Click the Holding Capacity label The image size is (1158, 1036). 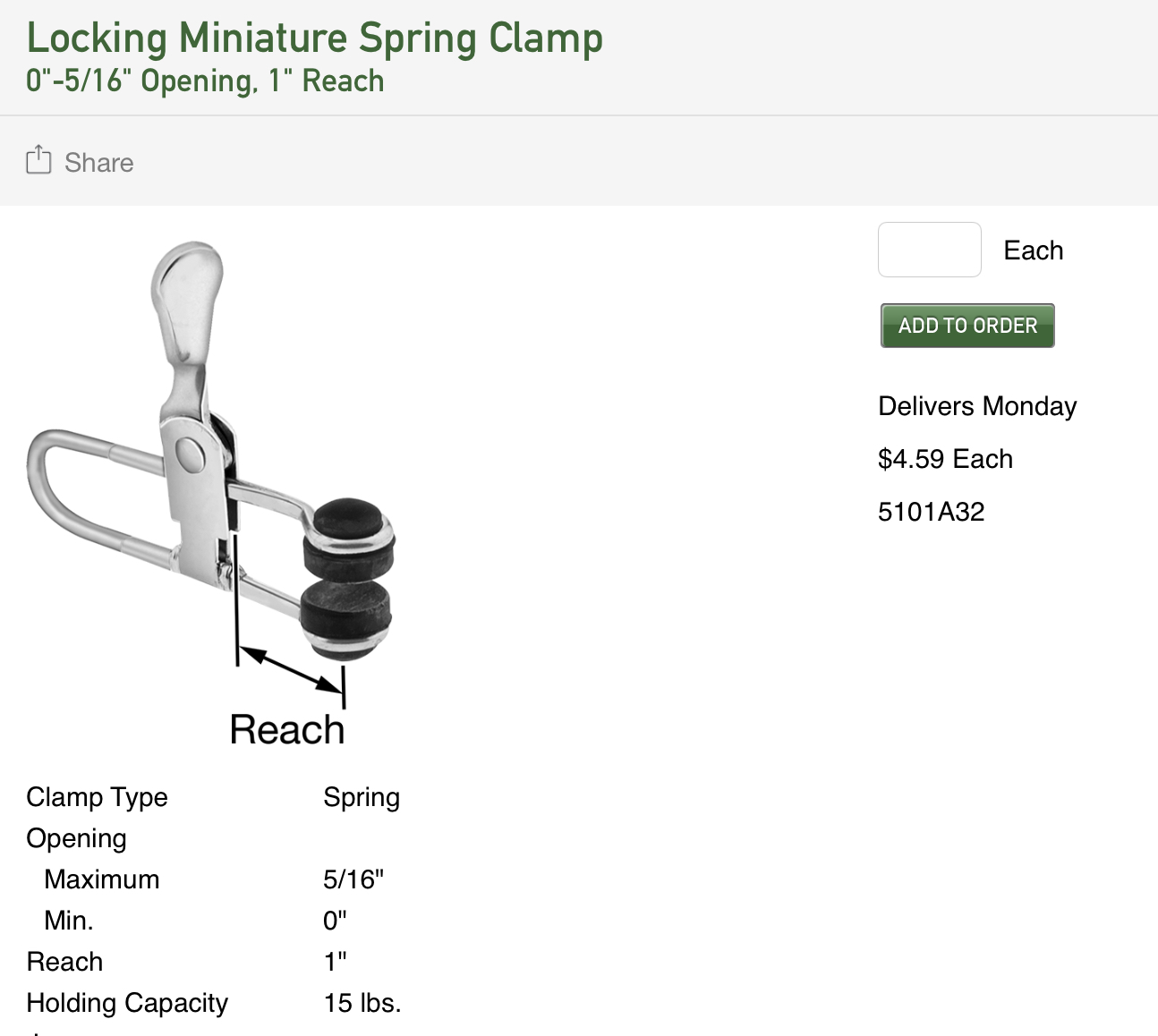click(127, 1003)
